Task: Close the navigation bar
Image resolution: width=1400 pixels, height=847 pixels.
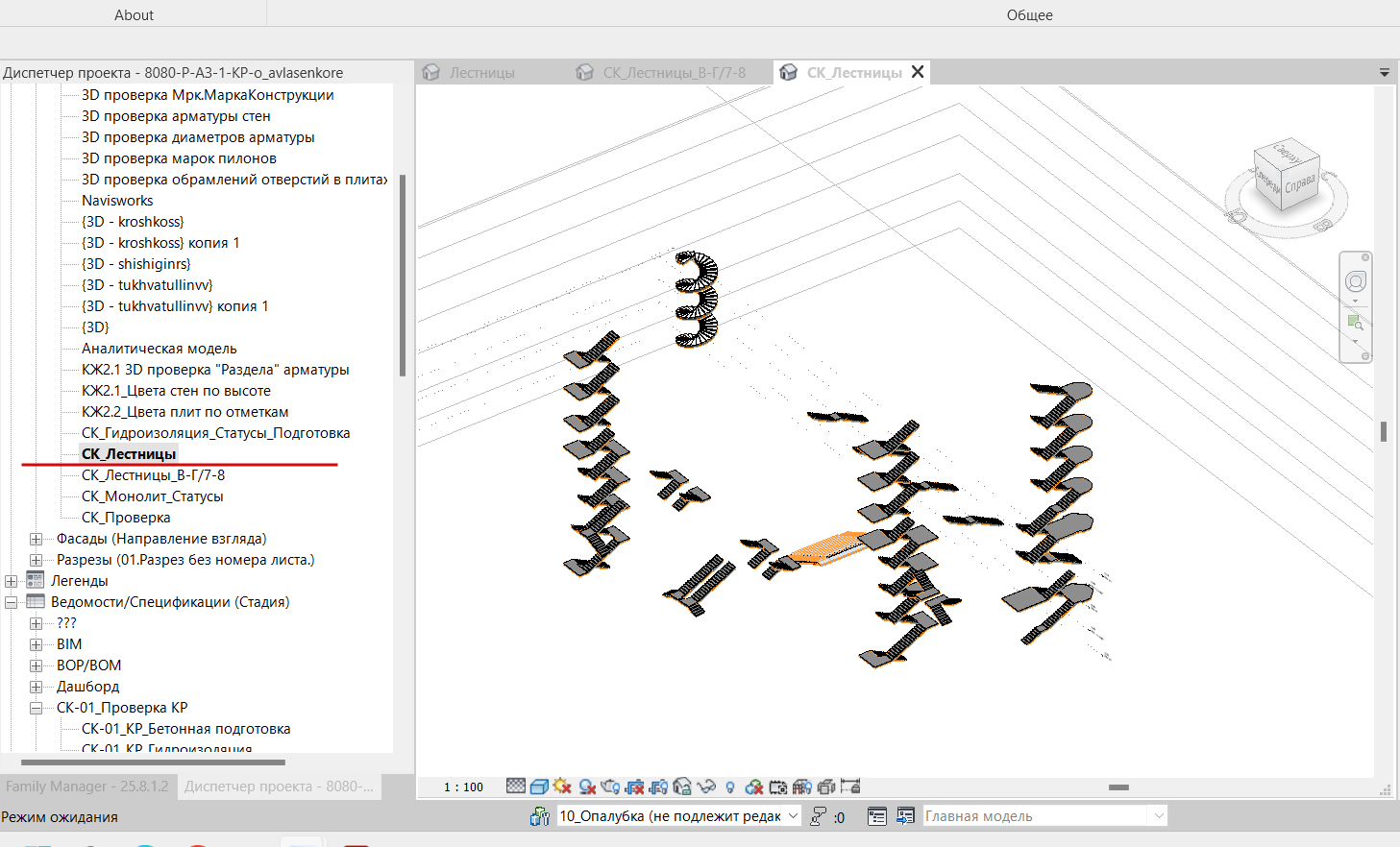Action: (x=1365, y=257)
